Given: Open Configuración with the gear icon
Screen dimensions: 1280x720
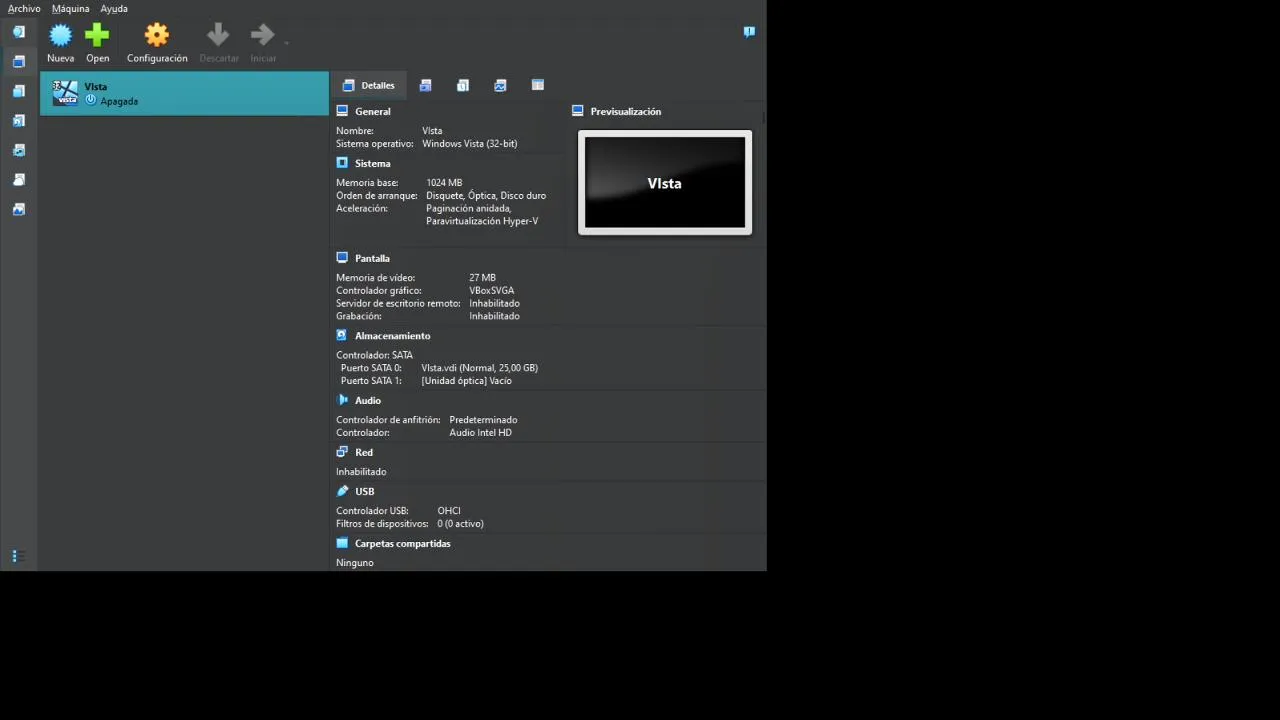Looking at the screenshot, I should [157, 44].
